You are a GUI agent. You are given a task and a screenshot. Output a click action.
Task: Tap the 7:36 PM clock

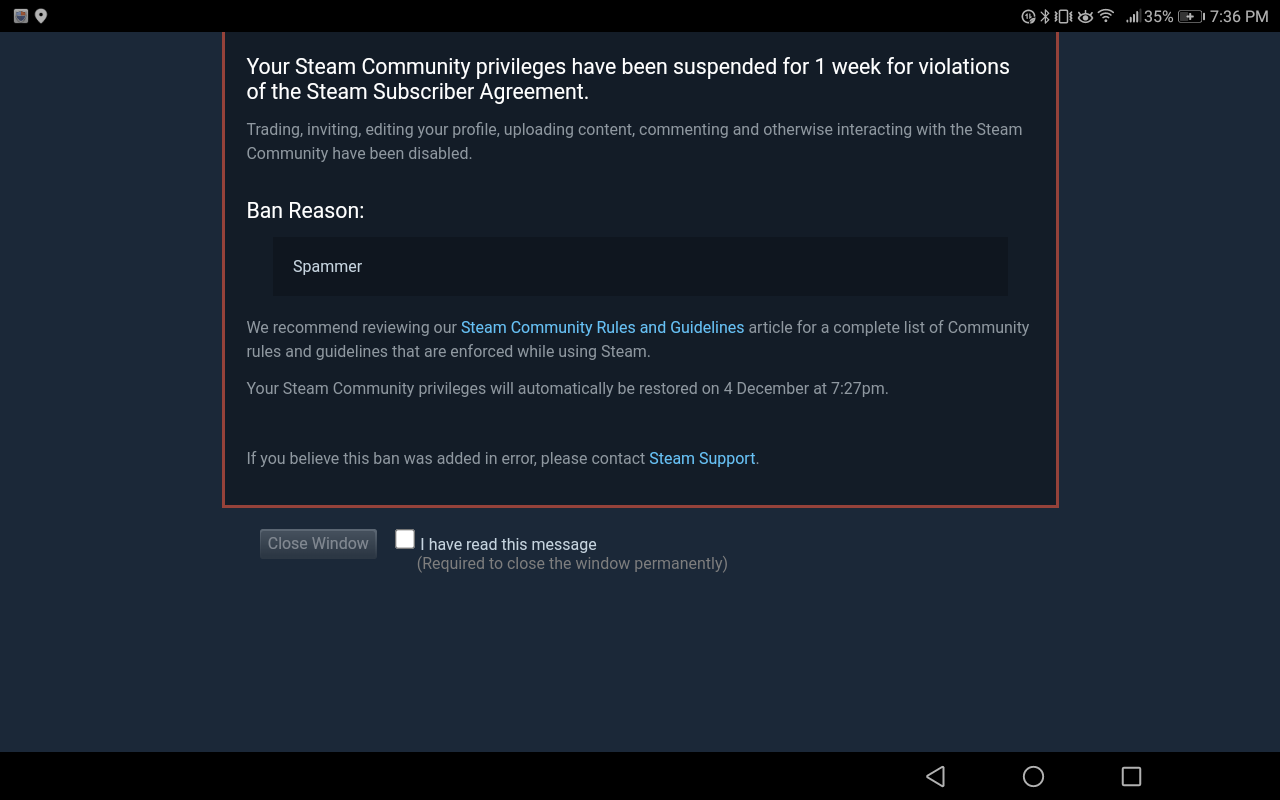tap(1239, 16)
